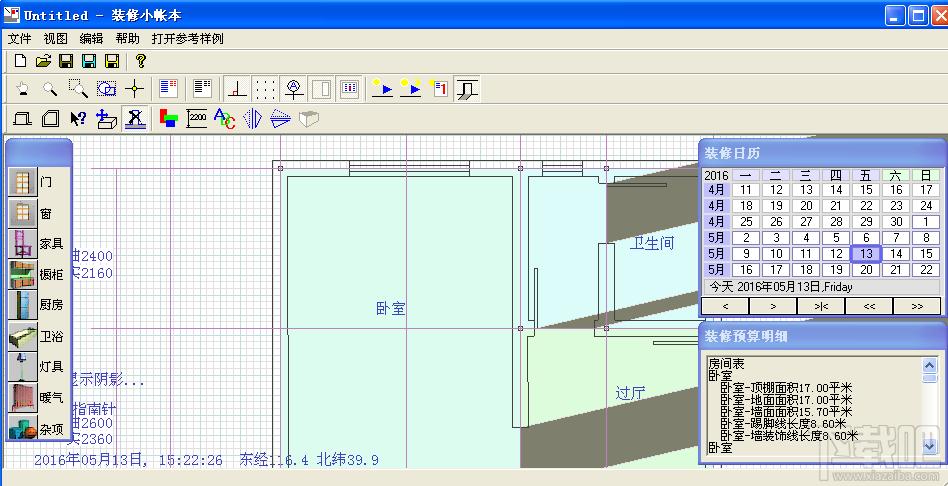Open a file with the folder icon
Screen dimensions: 948x486
click(43, 60)
